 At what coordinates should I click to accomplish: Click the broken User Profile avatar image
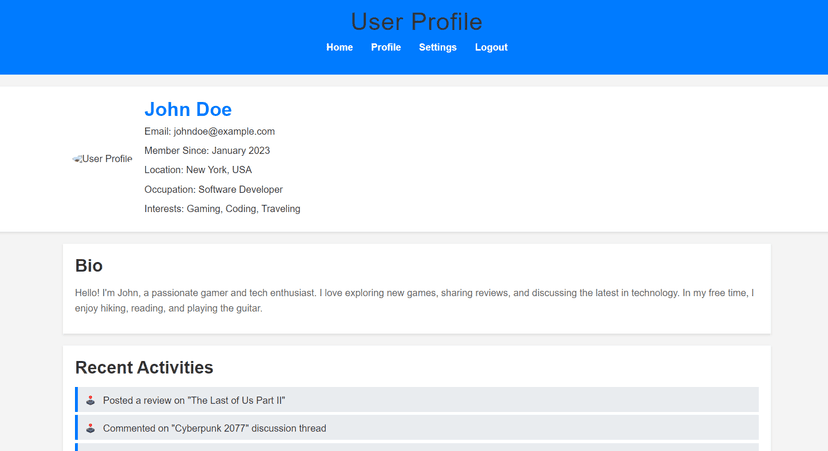[x=103, y=159]
